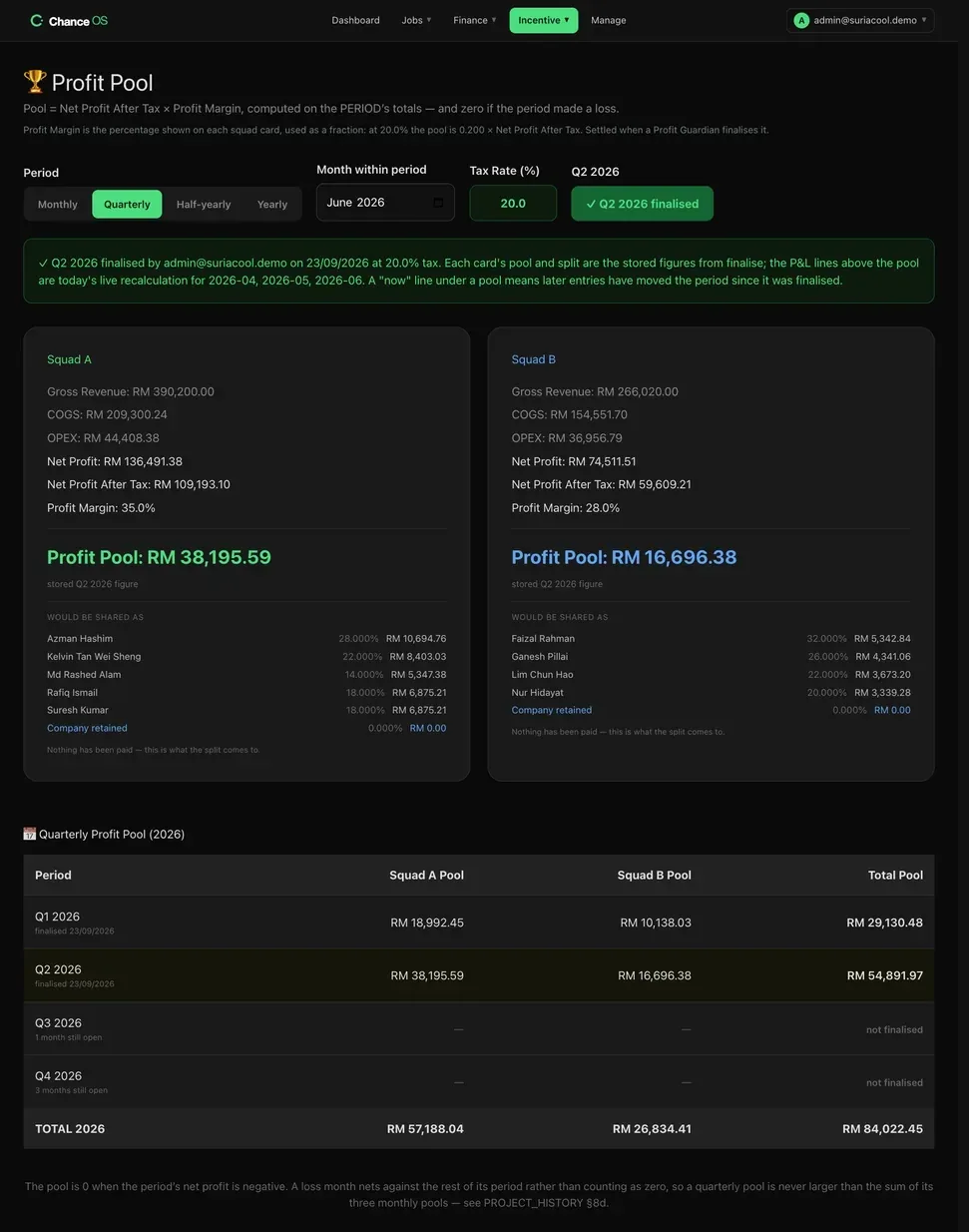Click Rafiq Ismail share row
The image size is (969, 1232).
point(246,692)
